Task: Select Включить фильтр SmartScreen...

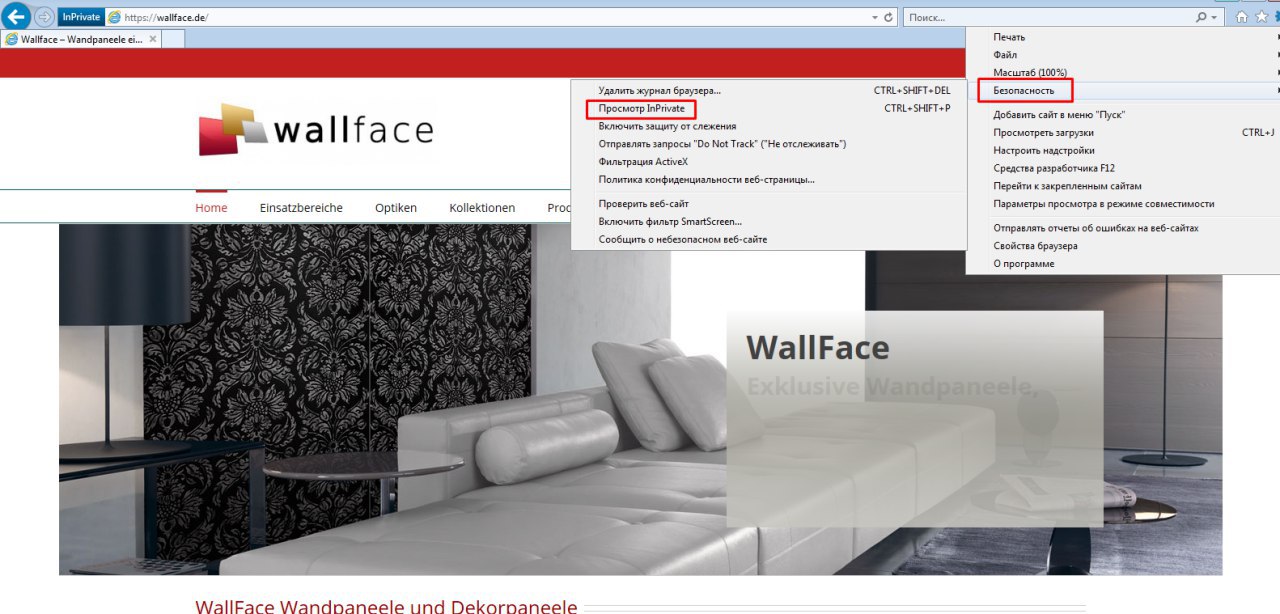Action: click(x=768, y=222)
